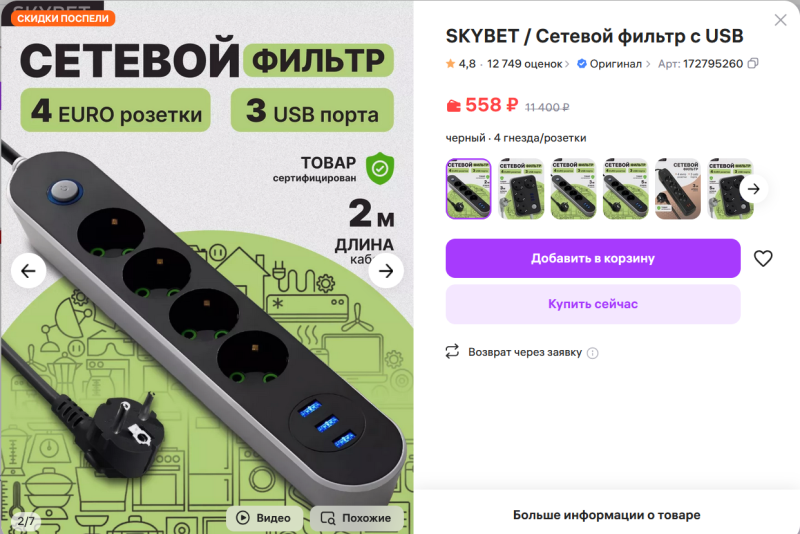This screenshot has width=800, height=534.
Task: Open Больше информации о товаре section
Action: [x=606, y=515]
